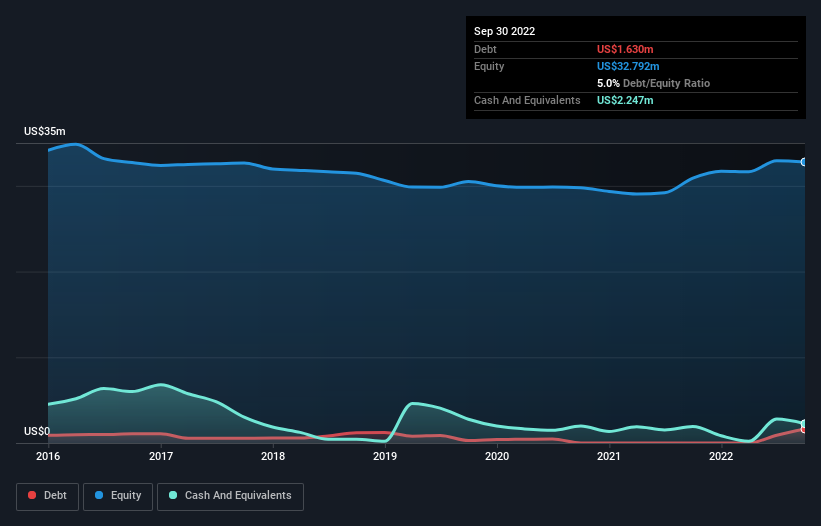Image resolution: width=821 pixels, height=526 pixels.
Task: Toggle the Debt legend button
Action: 48,496
